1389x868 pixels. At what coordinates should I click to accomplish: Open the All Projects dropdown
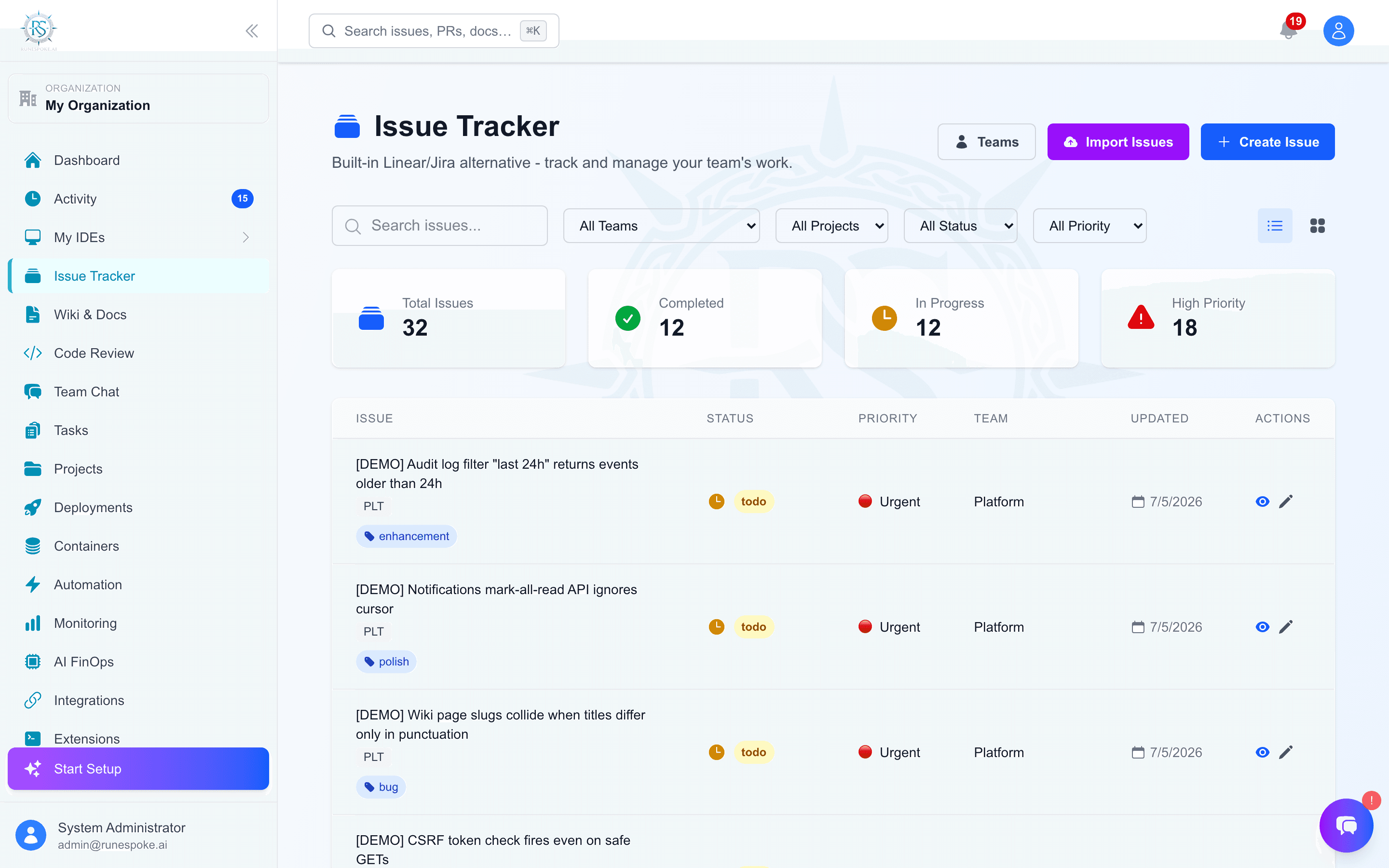point(831,226)
